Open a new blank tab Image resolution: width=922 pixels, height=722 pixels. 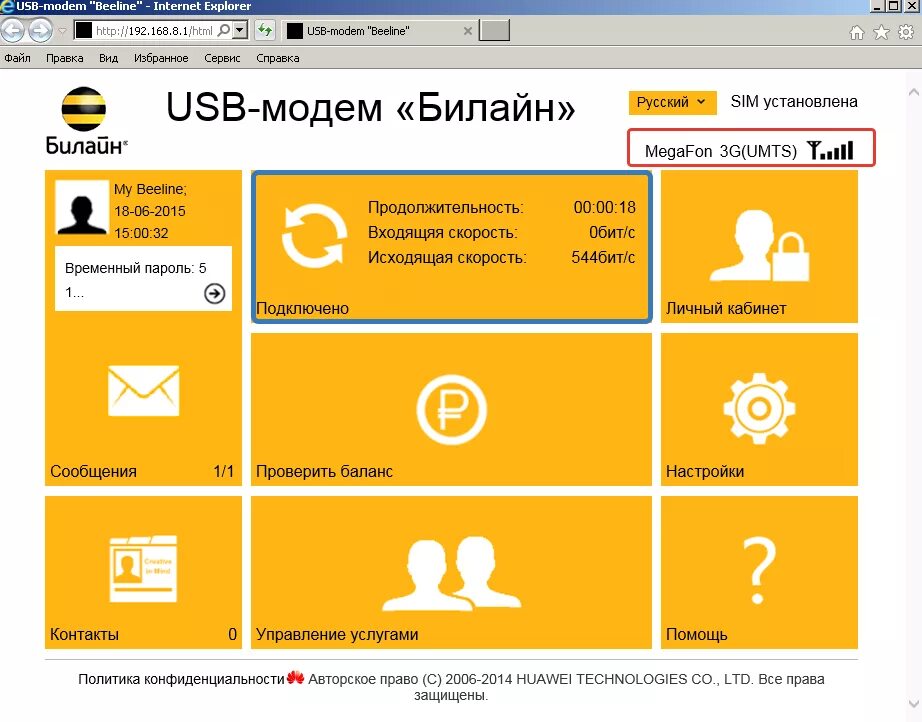pos(494,31)
